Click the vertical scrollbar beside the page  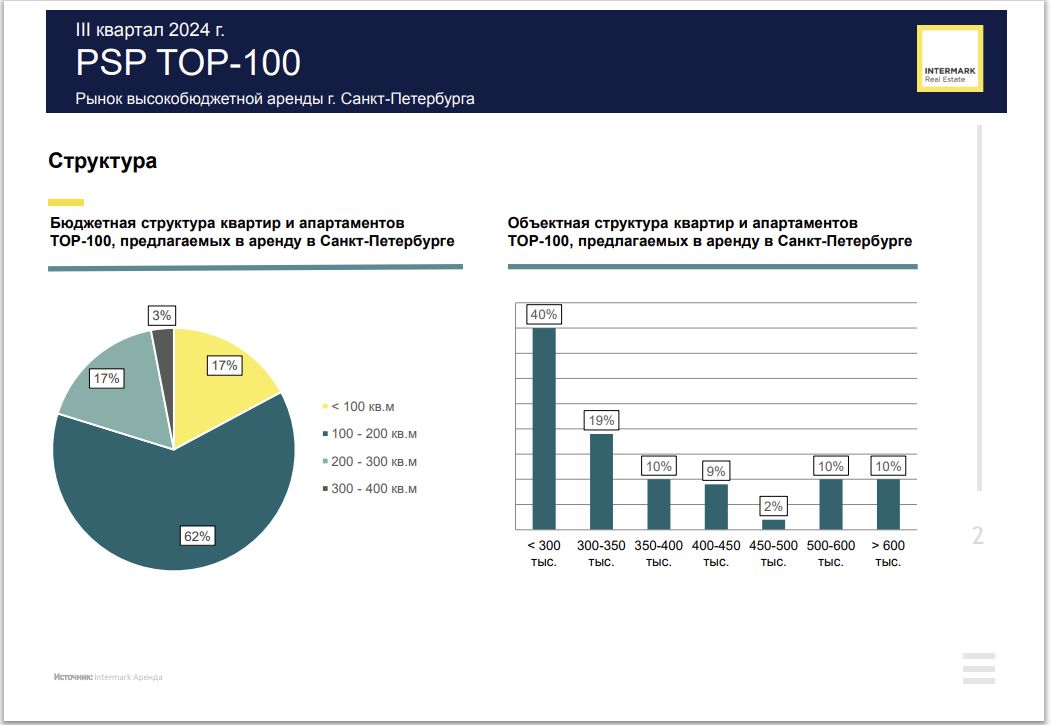click(x=979, y=308)
